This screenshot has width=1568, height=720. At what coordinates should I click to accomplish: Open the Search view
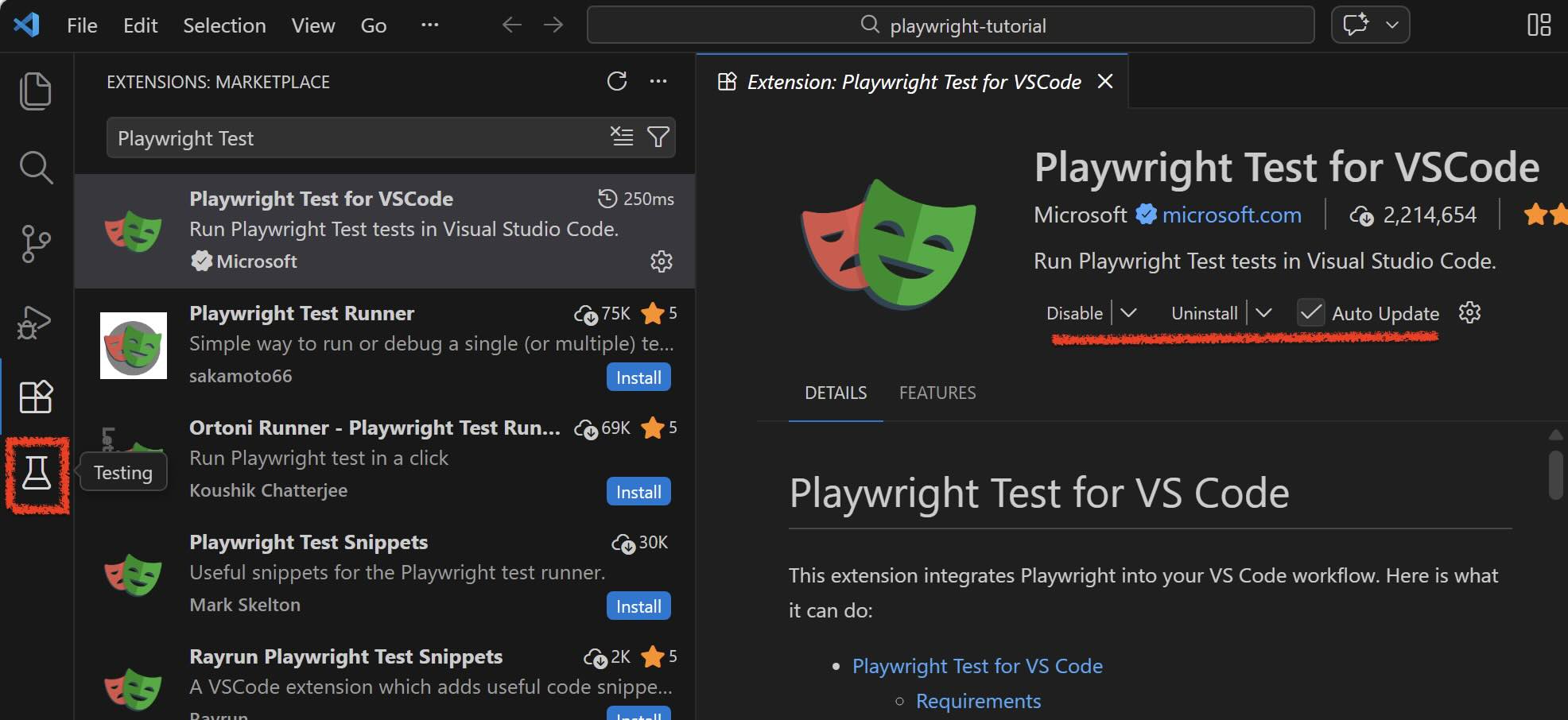[x=37, y=168]
